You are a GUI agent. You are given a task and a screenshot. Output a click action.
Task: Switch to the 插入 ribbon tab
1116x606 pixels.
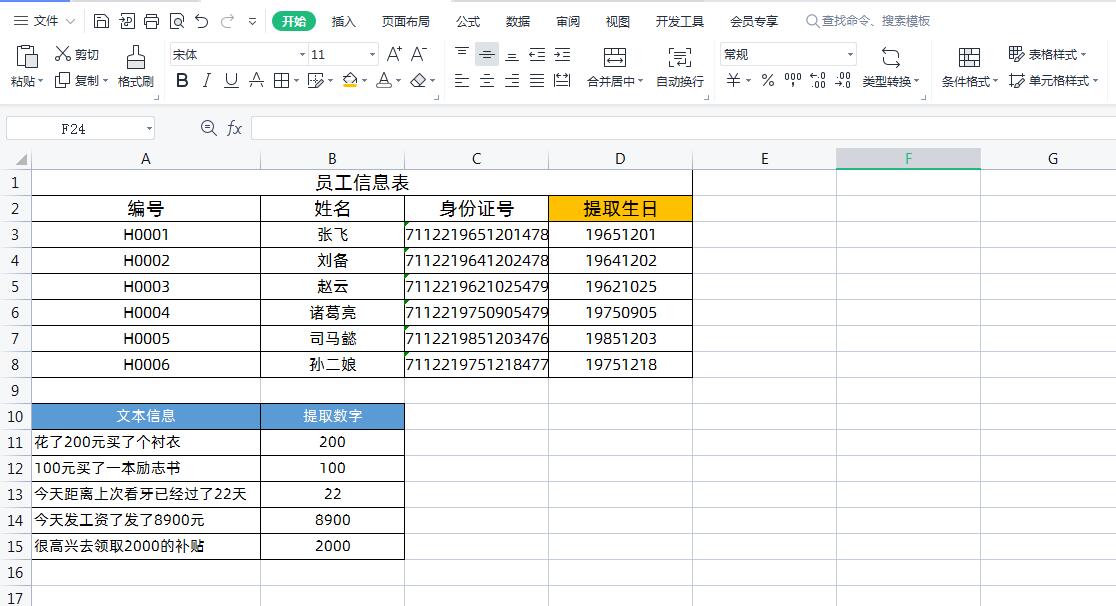(x=343, y=20)
